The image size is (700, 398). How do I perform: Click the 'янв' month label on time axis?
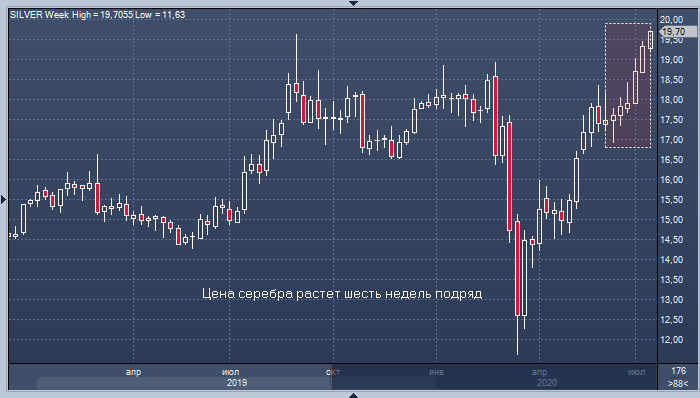pyautogui.click(x=436, y=372)
